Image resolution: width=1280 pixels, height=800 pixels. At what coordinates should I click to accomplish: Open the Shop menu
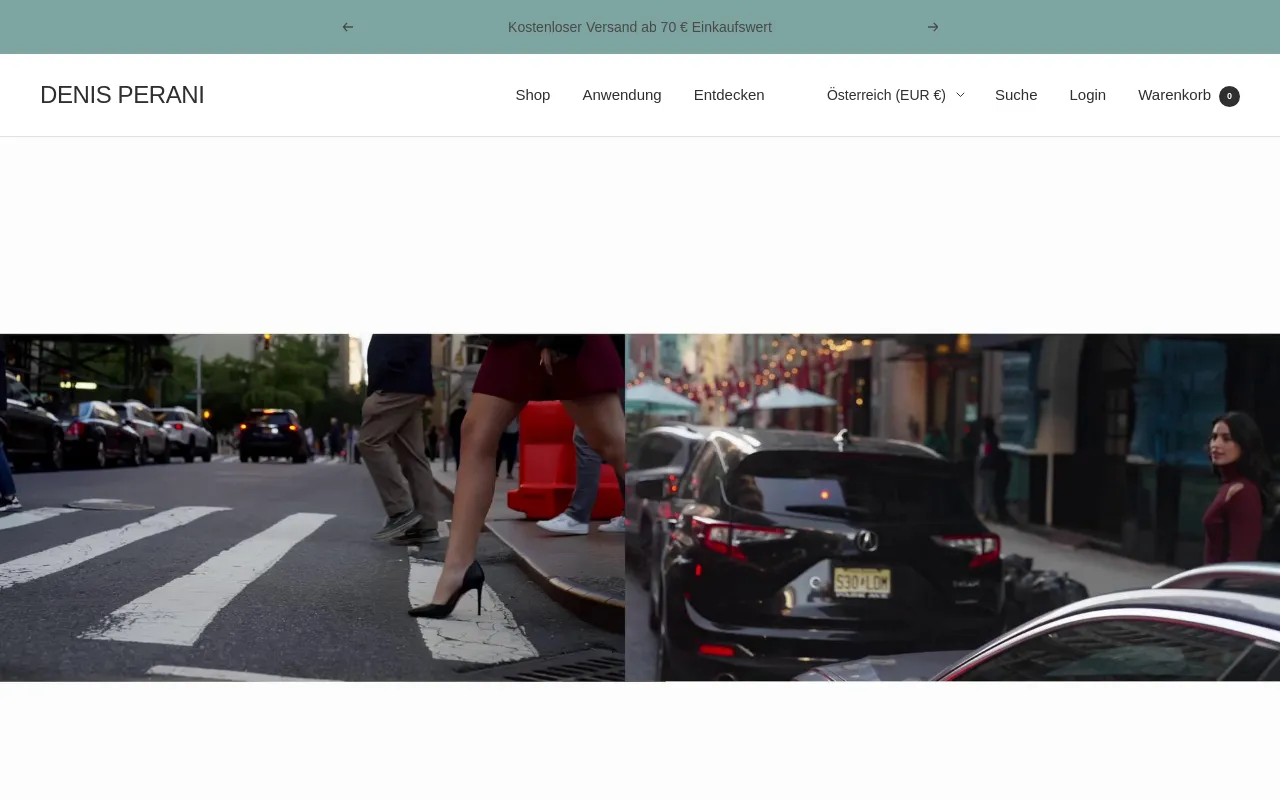tap(533, 95)
